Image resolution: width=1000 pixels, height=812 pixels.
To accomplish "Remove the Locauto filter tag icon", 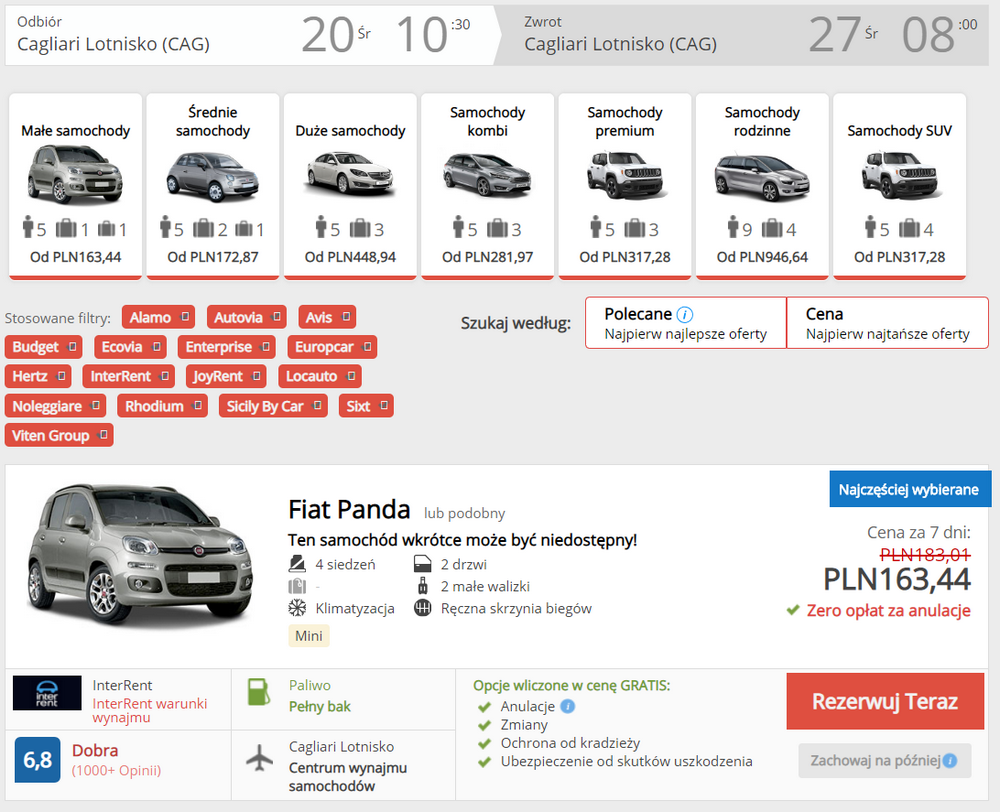I will 351,376.
